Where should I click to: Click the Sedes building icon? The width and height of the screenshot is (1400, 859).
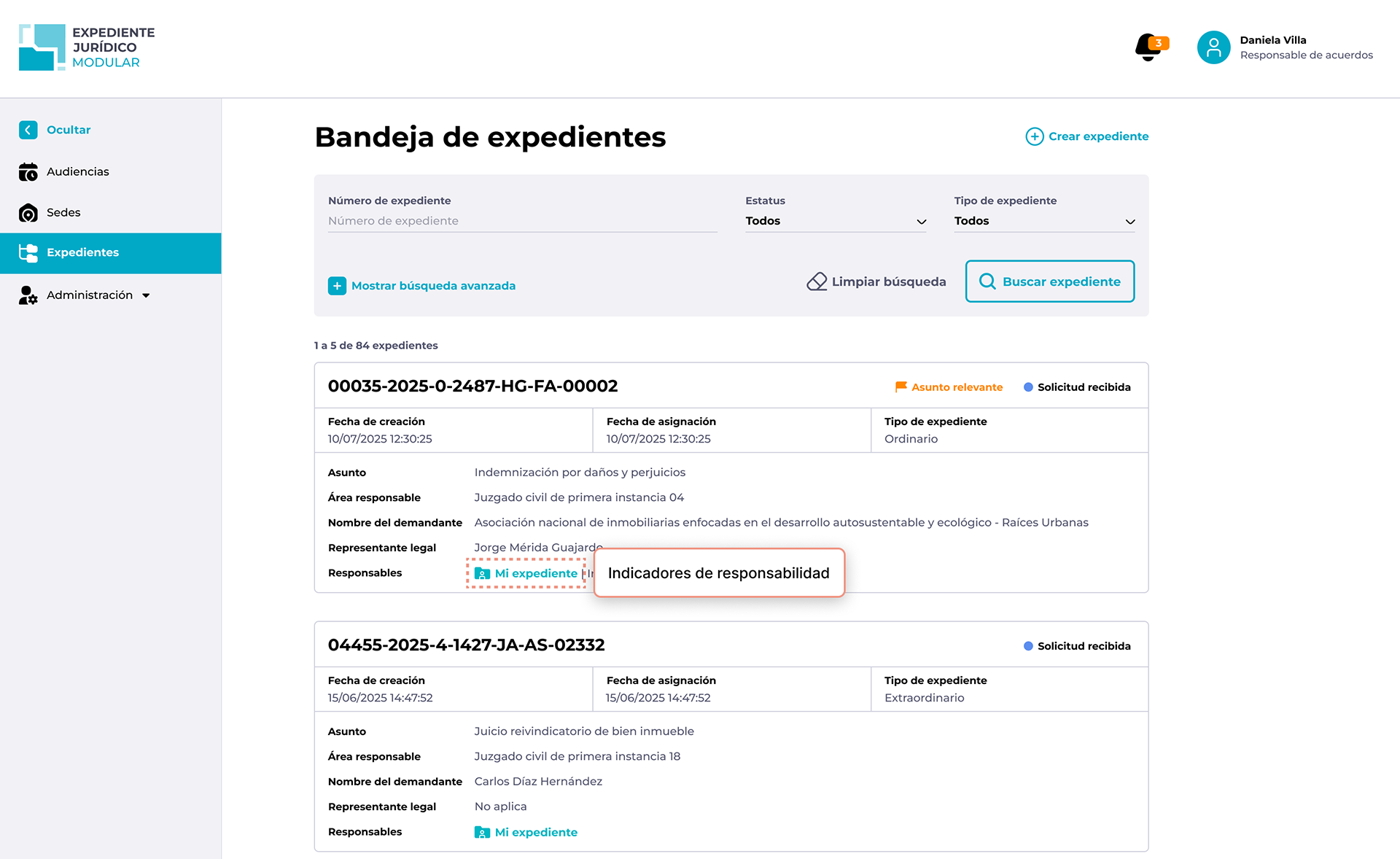tap(28, 213)
